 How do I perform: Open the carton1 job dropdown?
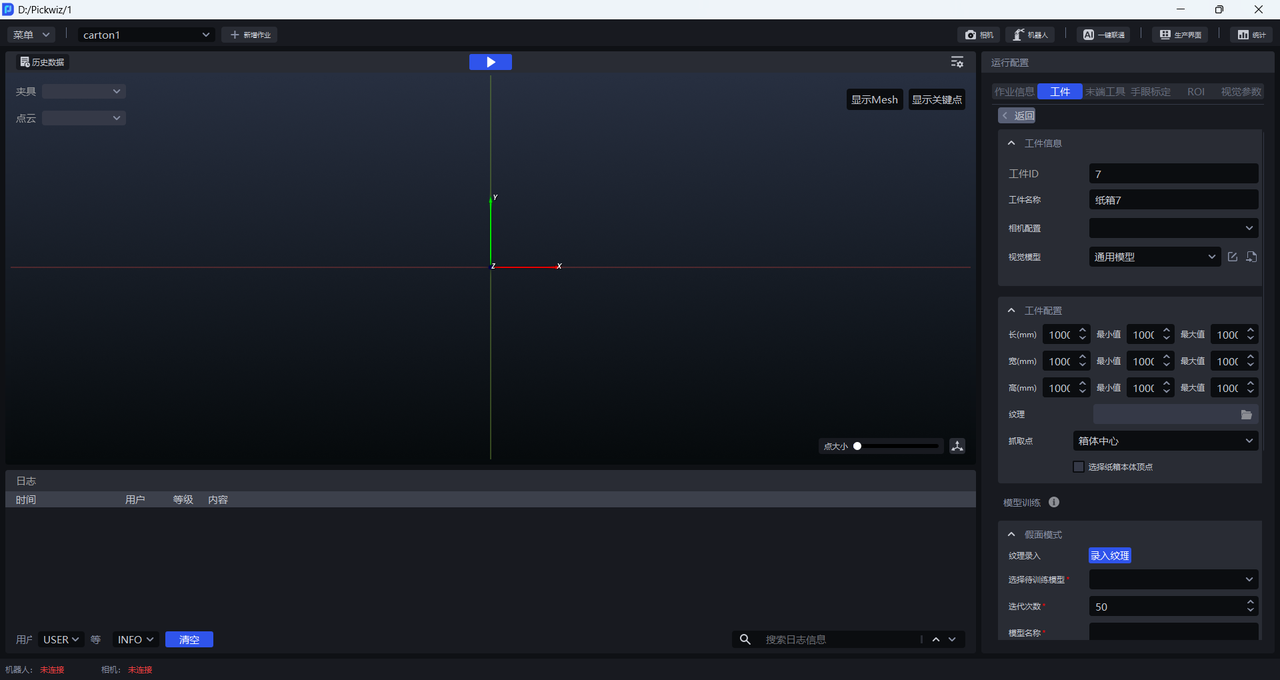coord(147,35)
